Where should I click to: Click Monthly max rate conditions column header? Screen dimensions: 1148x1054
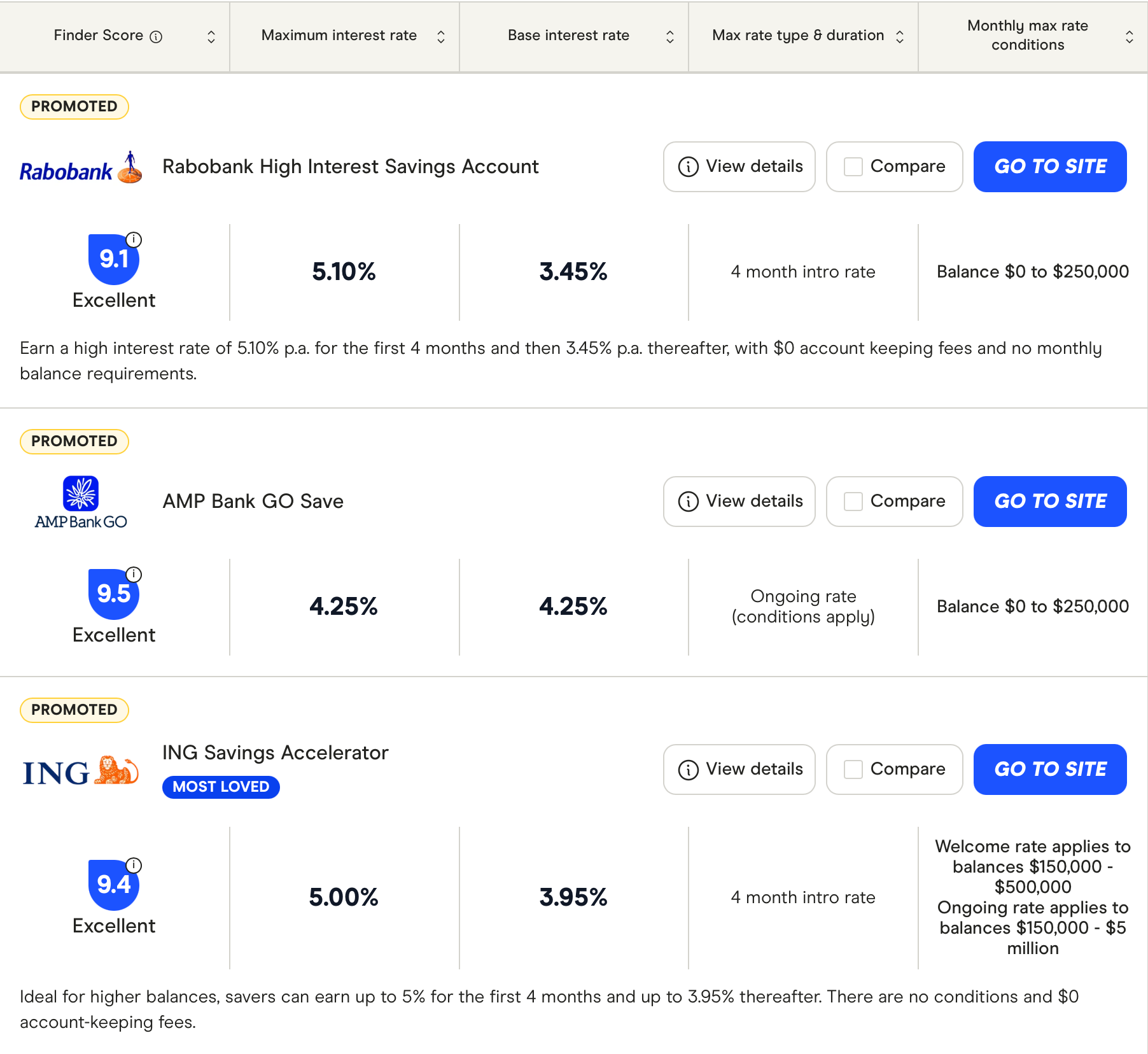click(1027, 36)
